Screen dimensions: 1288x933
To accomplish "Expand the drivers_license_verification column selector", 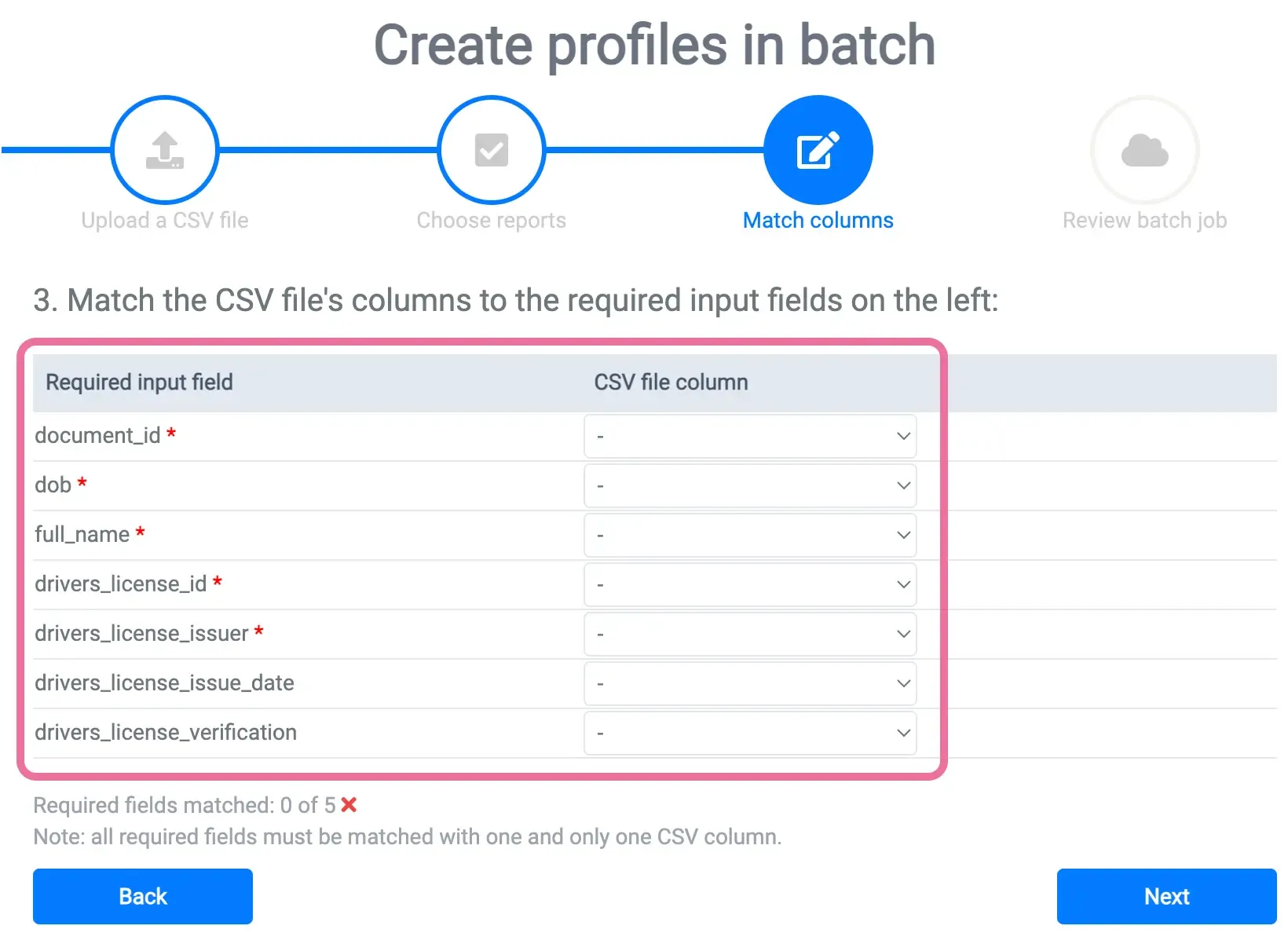I will tap(749, 733).
